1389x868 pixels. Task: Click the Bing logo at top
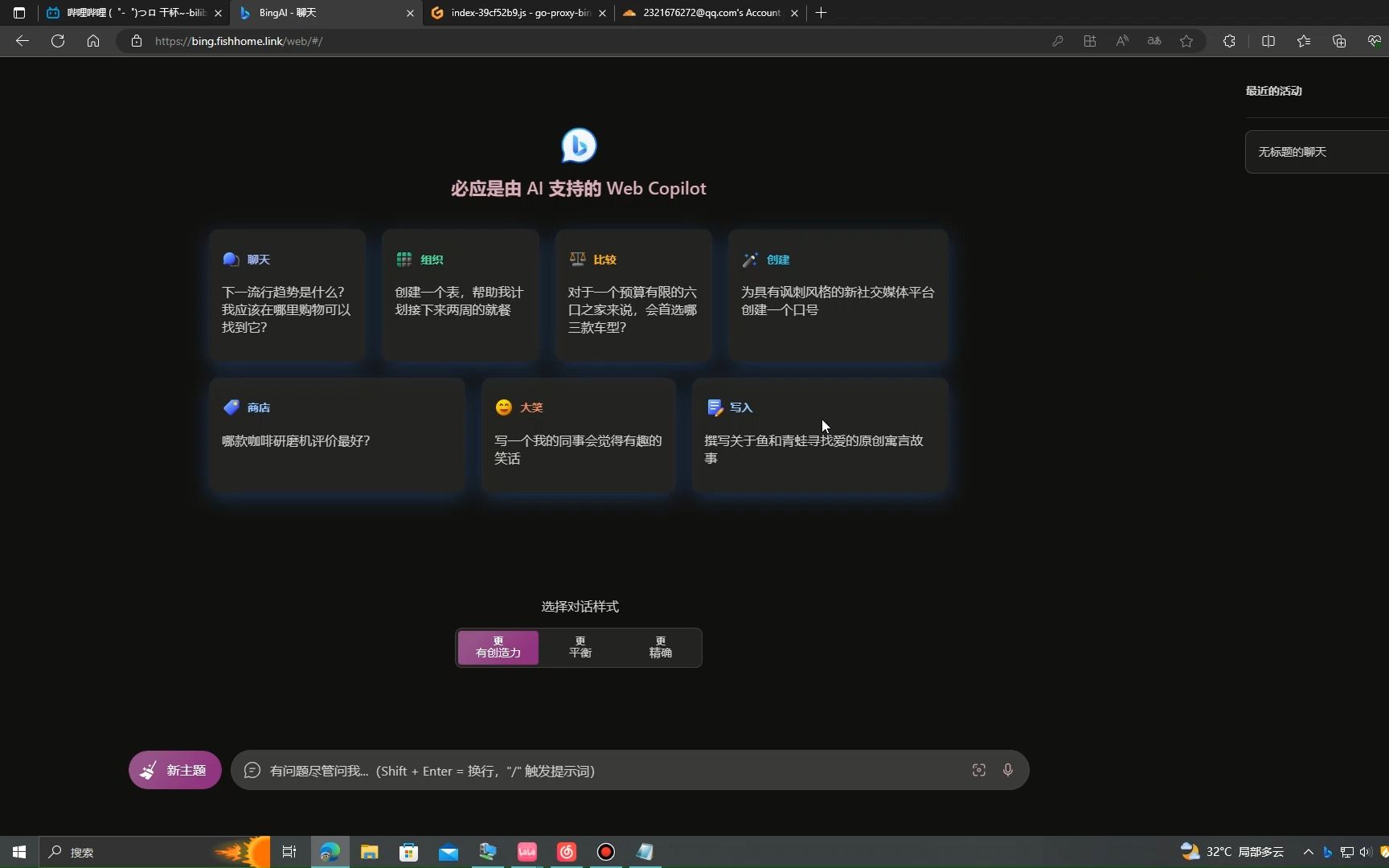[x=579, y=145]
